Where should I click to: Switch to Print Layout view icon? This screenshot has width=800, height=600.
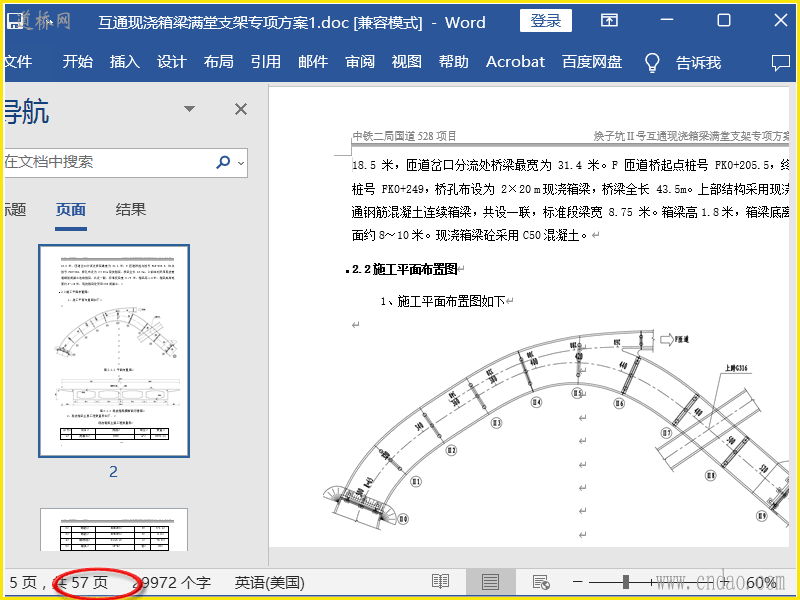(x=490, y=582)
